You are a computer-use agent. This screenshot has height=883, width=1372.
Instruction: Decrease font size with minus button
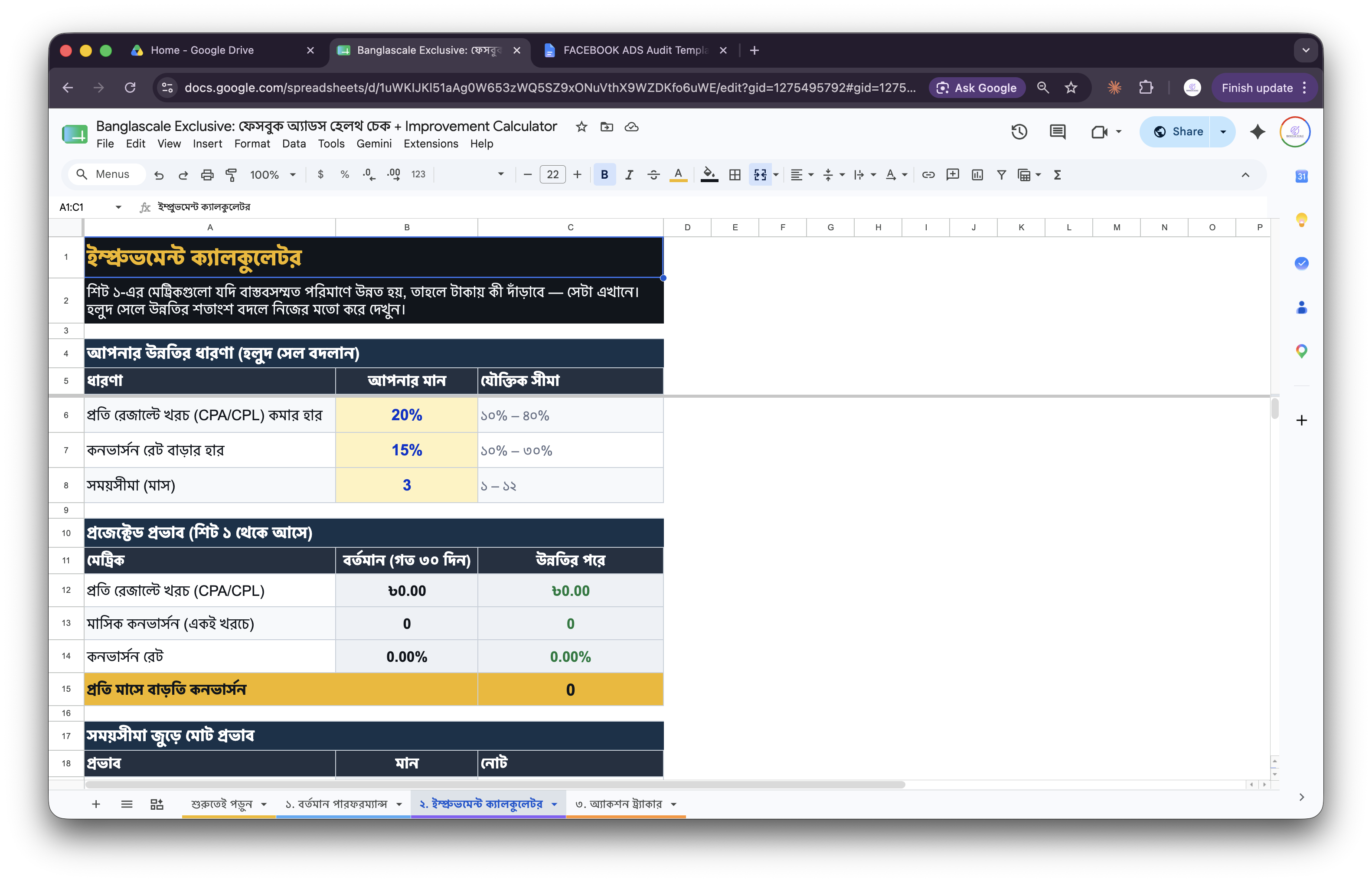[527, 174]
